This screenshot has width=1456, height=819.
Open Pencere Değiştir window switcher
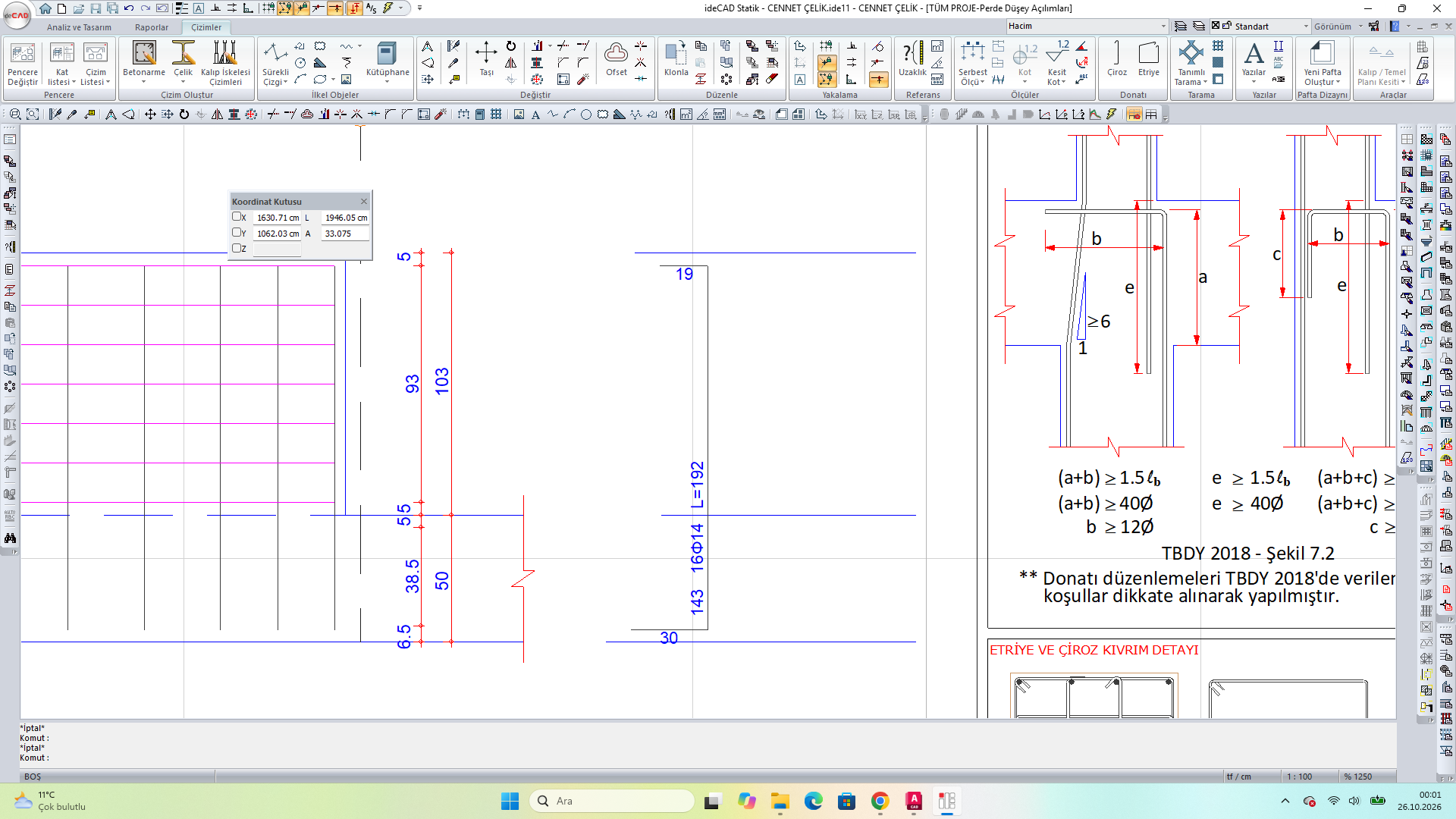23,63
